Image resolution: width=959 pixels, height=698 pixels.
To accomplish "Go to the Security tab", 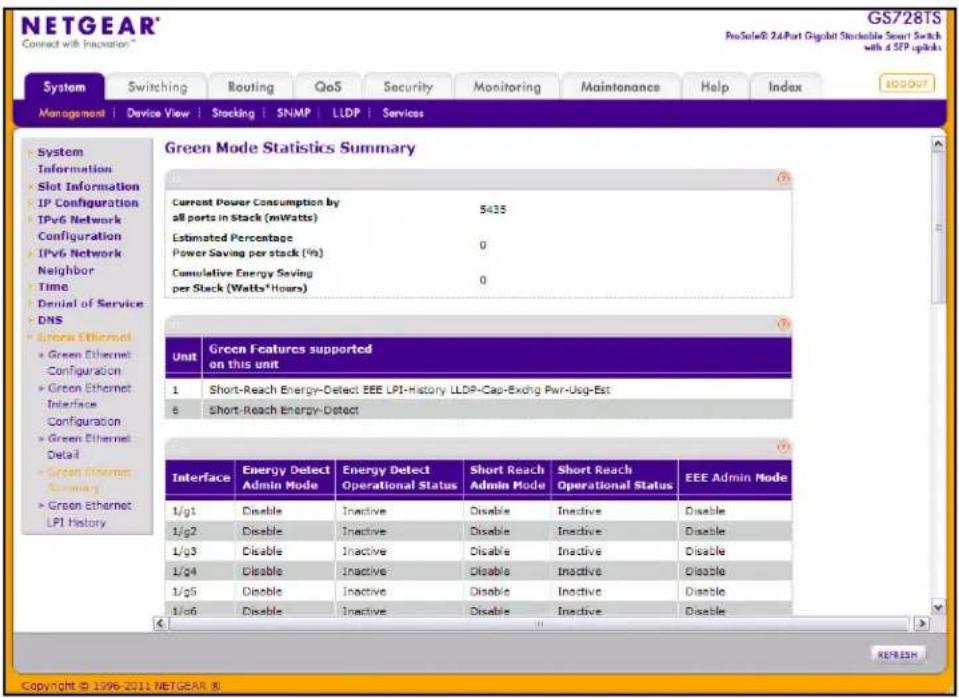I will (408, 87).
